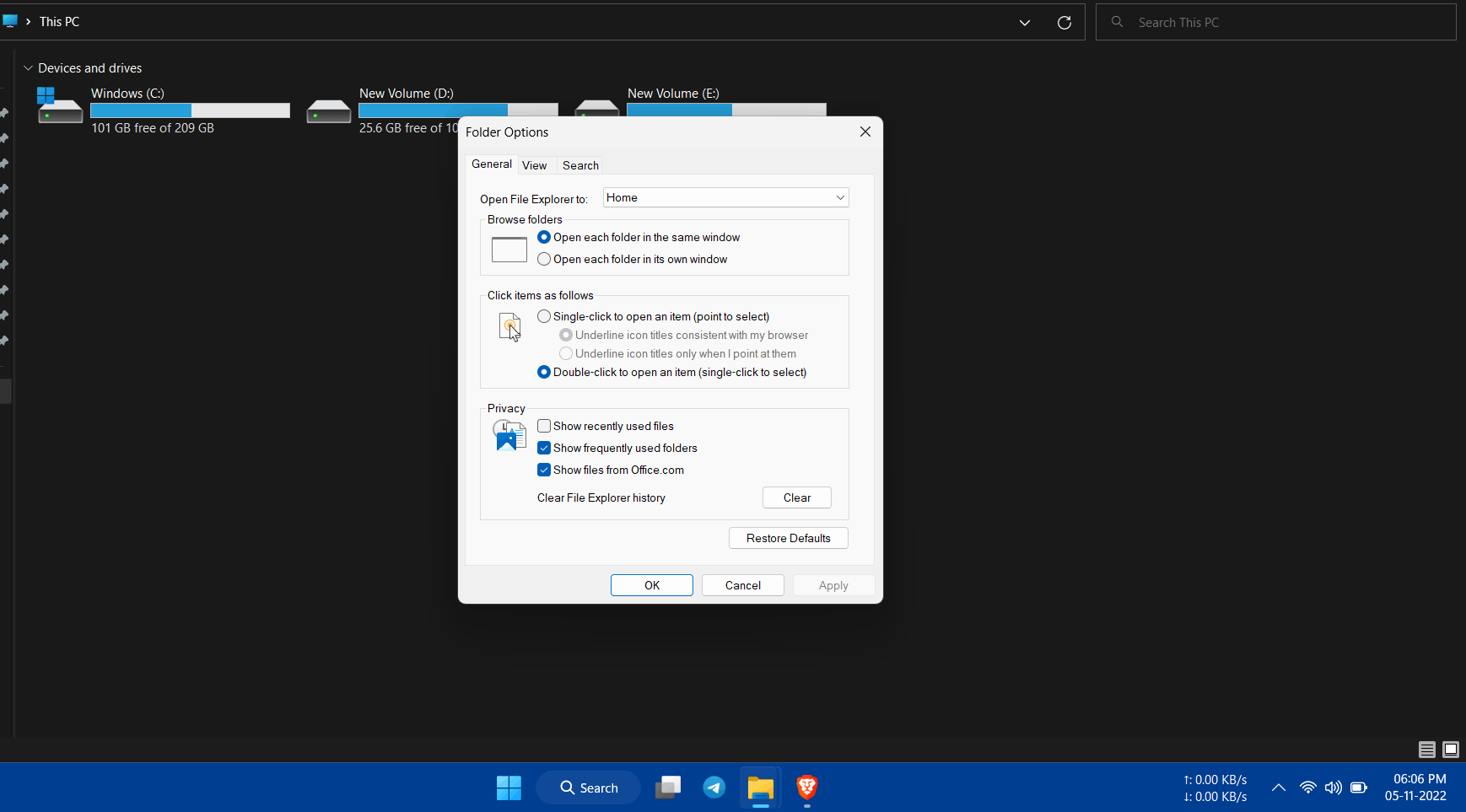The height and width of the screenshot is (812, 1466).
Task: Choose Double-click to open an item
Action: coord(672,373)
